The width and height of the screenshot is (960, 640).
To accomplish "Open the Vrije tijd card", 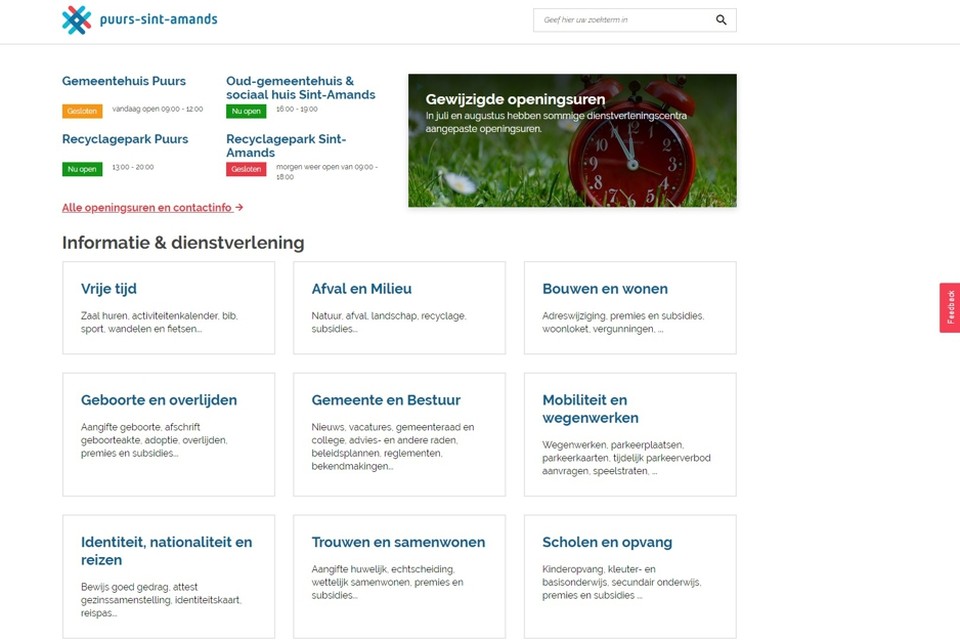I will tap(168, 307).
